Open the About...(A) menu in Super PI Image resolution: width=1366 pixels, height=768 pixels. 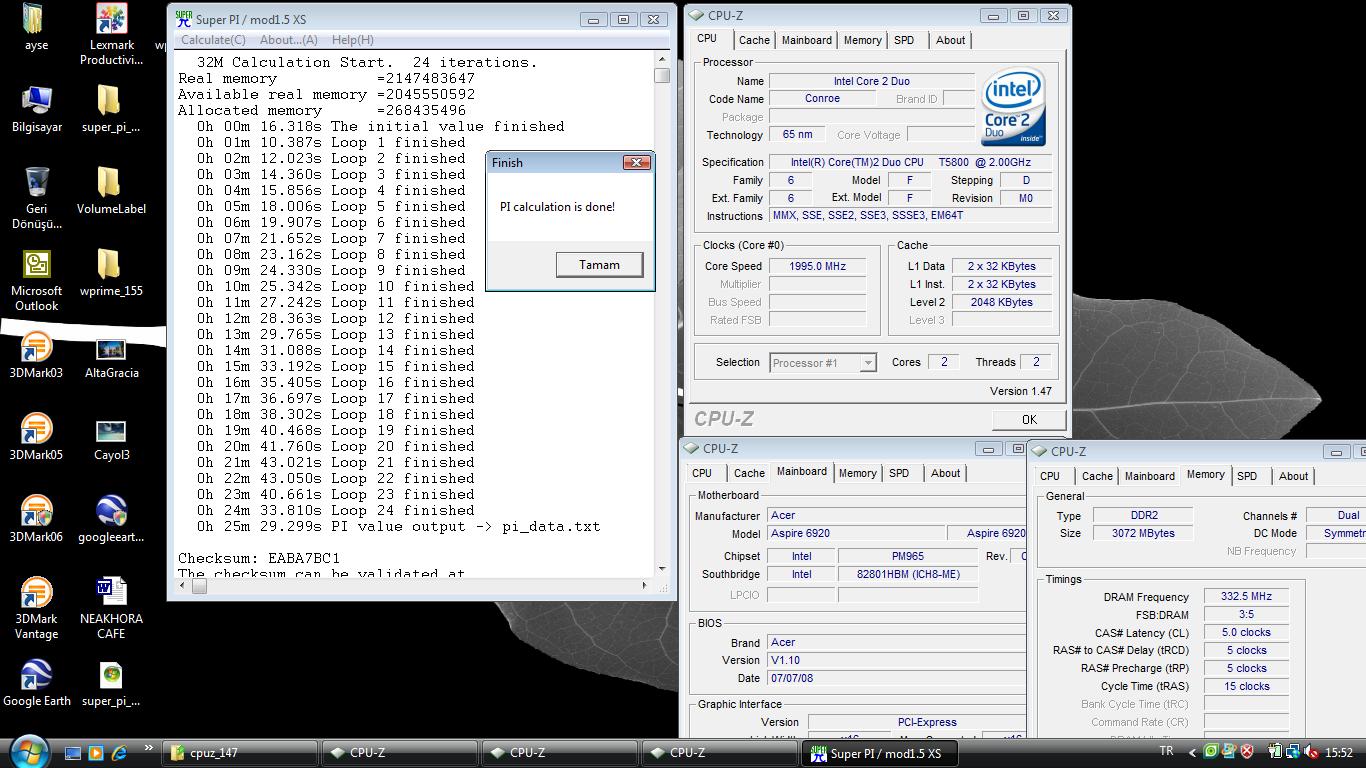(289, 40)
